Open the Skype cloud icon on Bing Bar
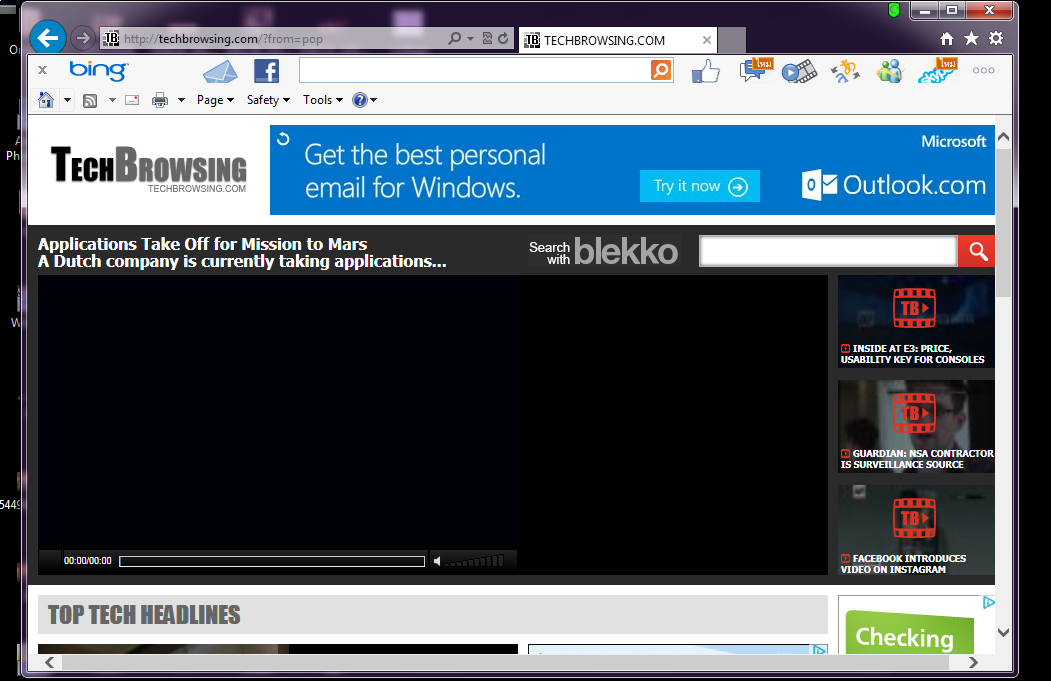The height and width of the screenshot is (681, 1051). (937, 70)
